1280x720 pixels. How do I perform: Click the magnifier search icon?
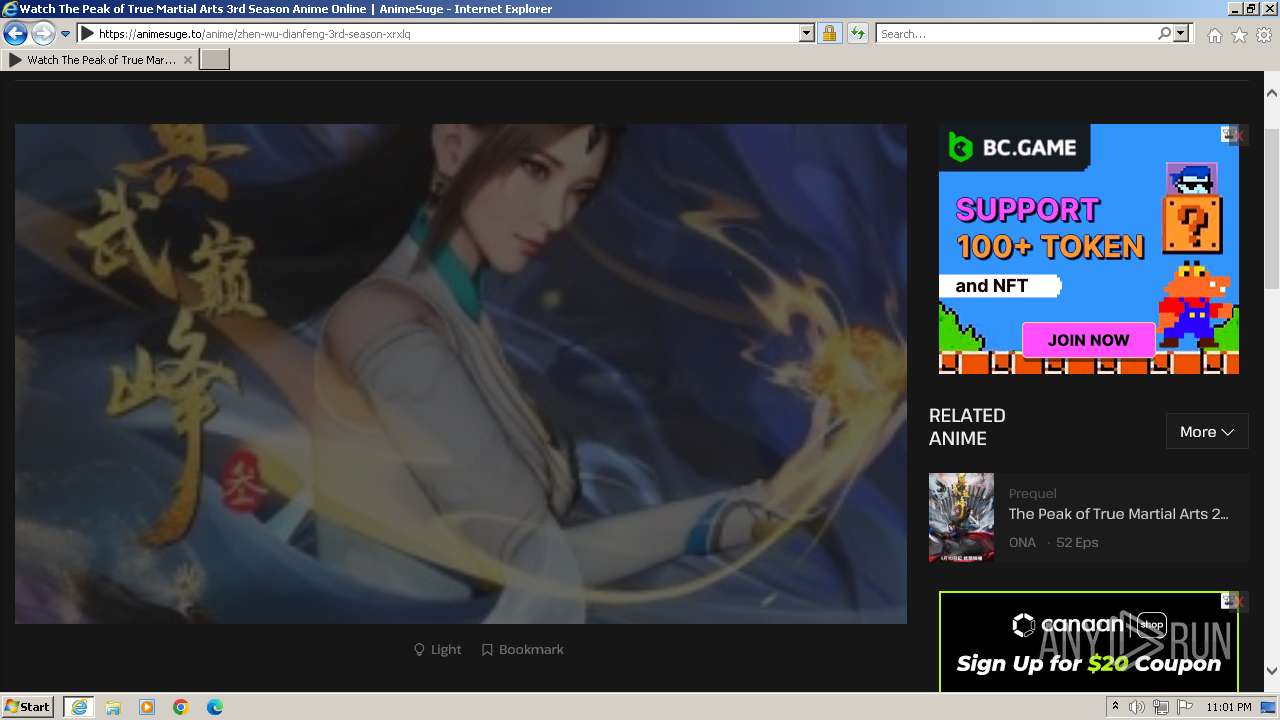point(1164,34)
